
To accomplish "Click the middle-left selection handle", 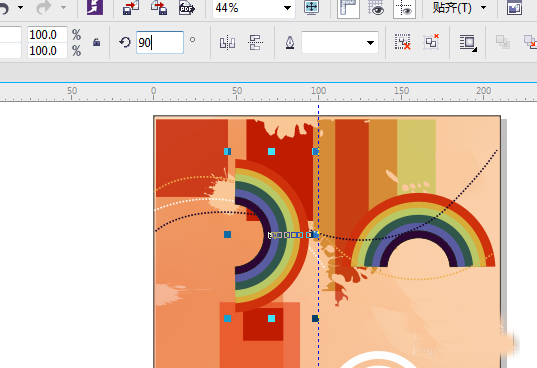I will [227, 234].
